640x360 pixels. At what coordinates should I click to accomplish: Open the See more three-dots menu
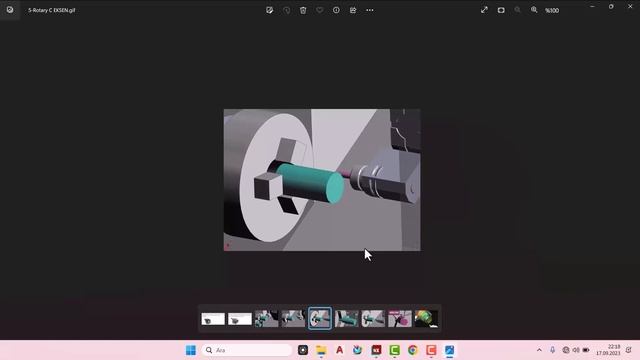point(370,10)
